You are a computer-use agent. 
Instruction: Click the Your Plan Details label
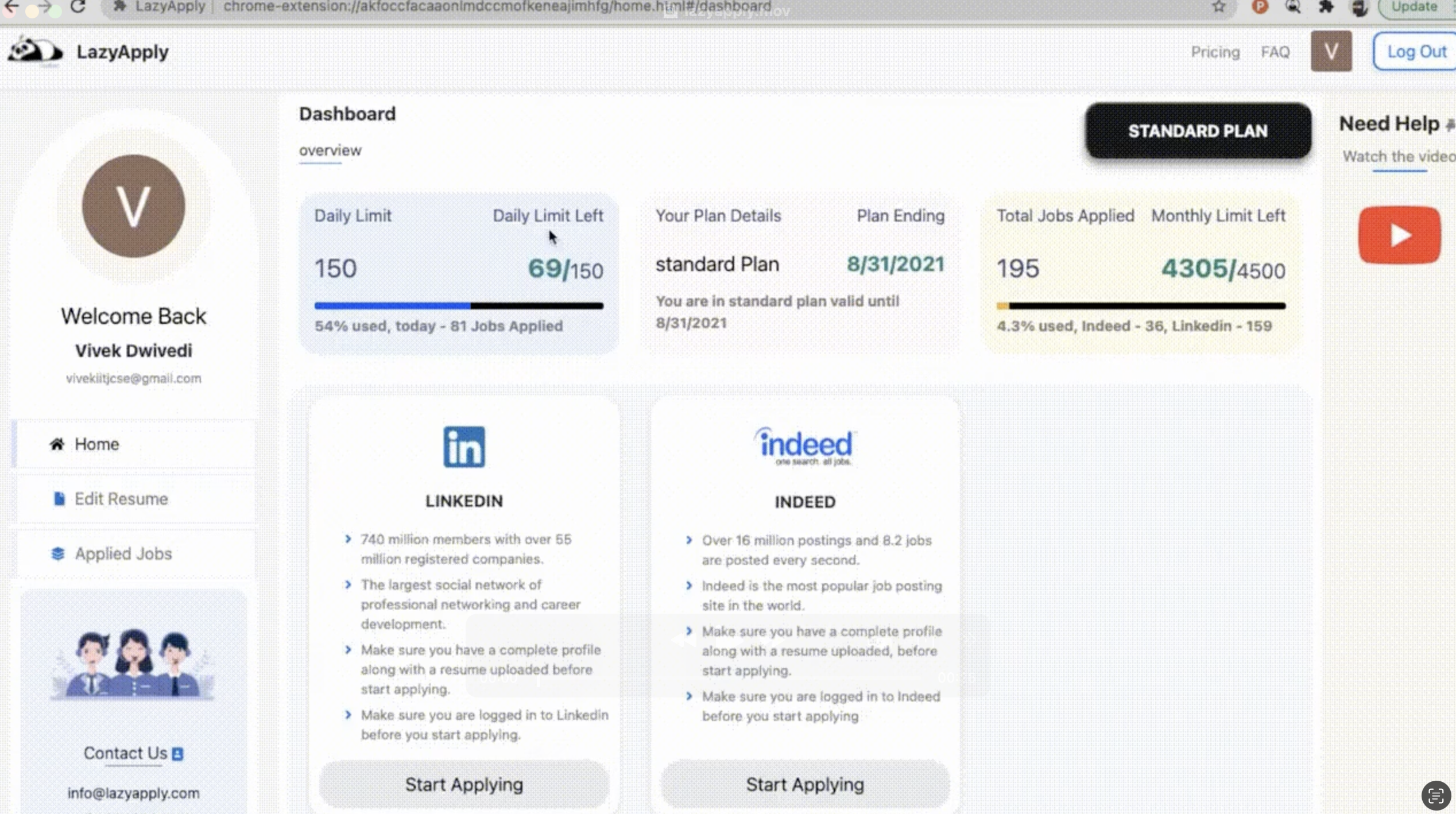coord(718,216)
